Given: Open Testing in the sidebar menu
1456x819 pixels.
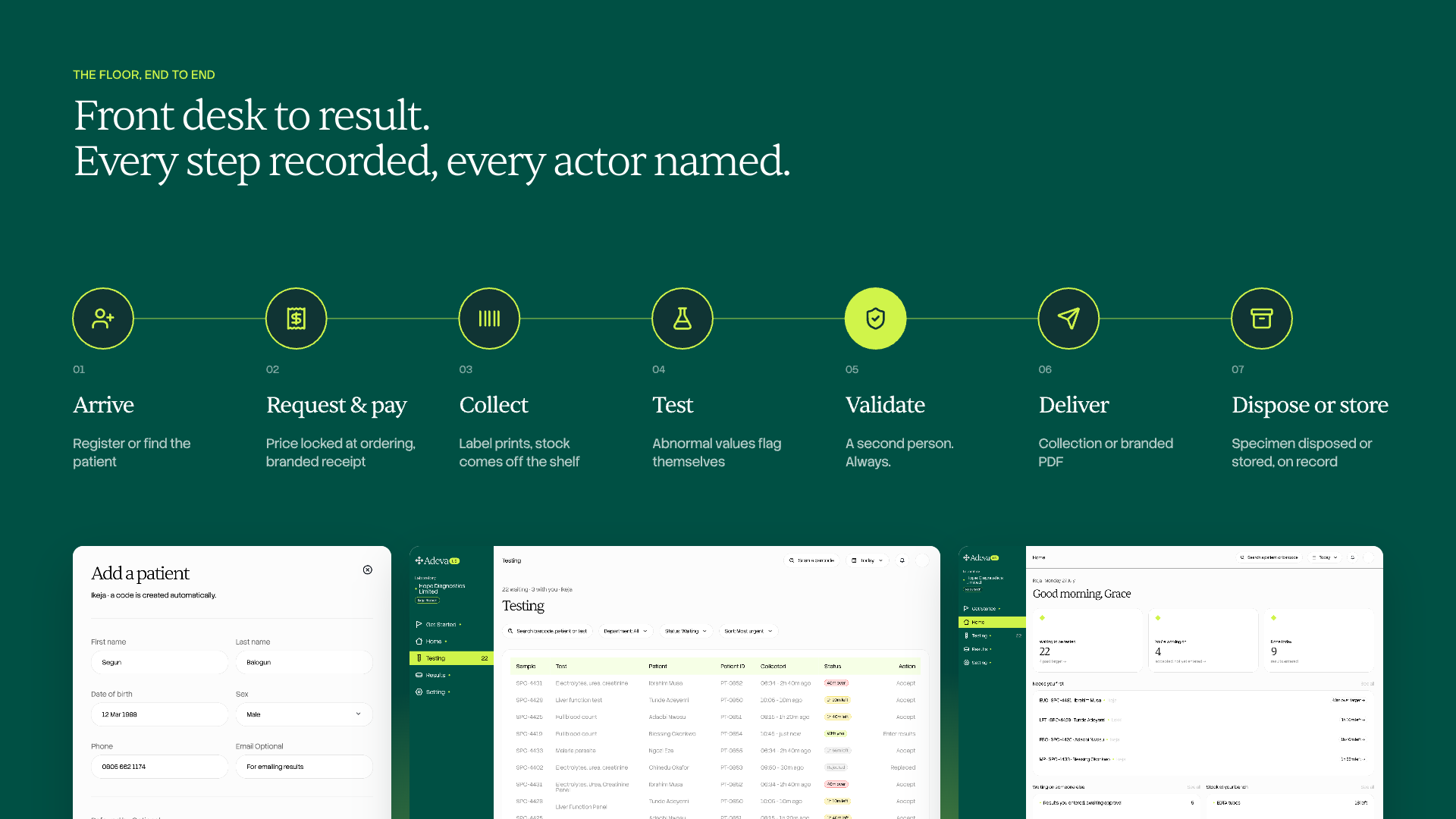Looking at the screenshot, I should tap(452, 658).
